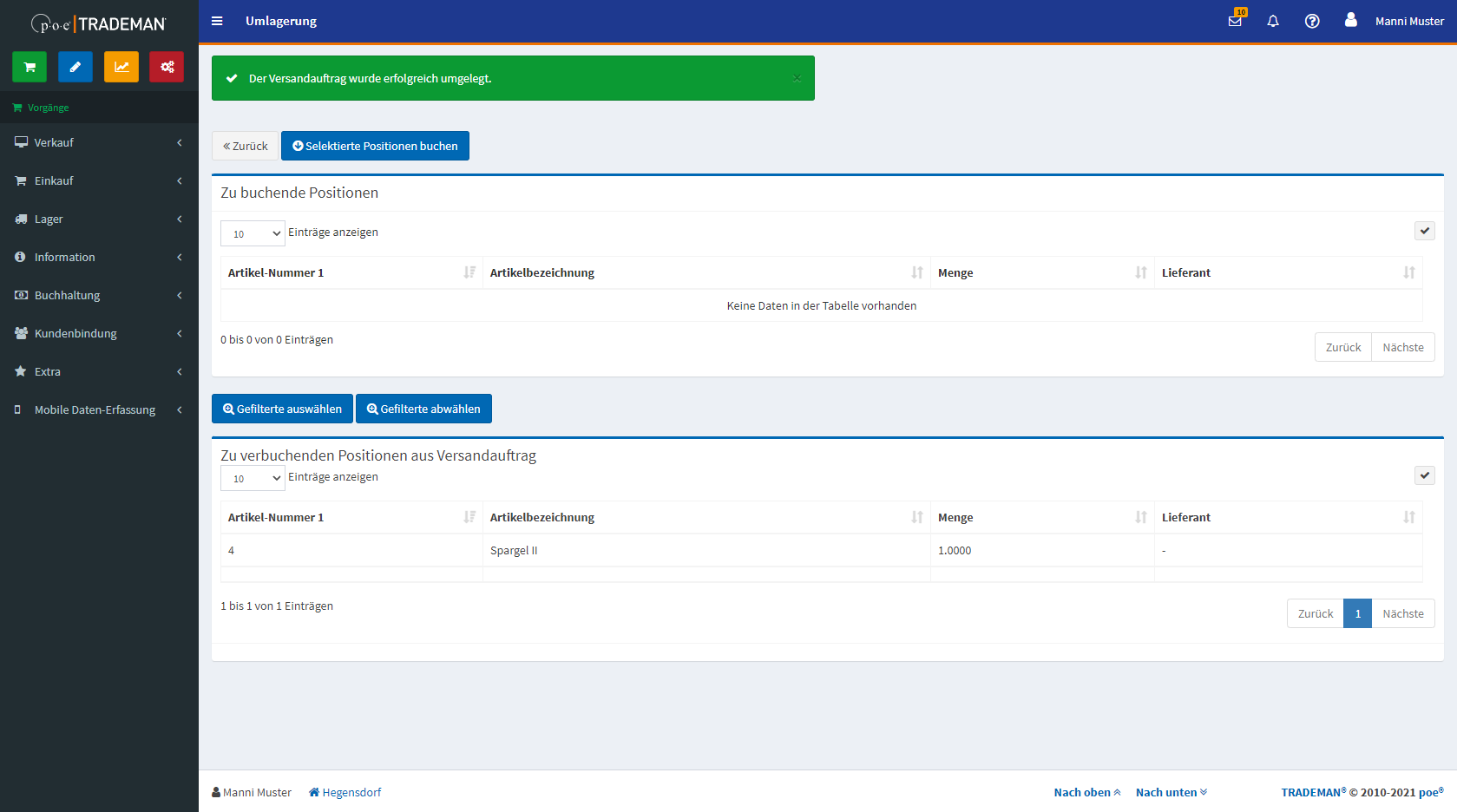Screen dimensions: 1457x812
Task: Toggle select-all checkbox in Zu buchende Positionen
Action: coord(1424,231)
